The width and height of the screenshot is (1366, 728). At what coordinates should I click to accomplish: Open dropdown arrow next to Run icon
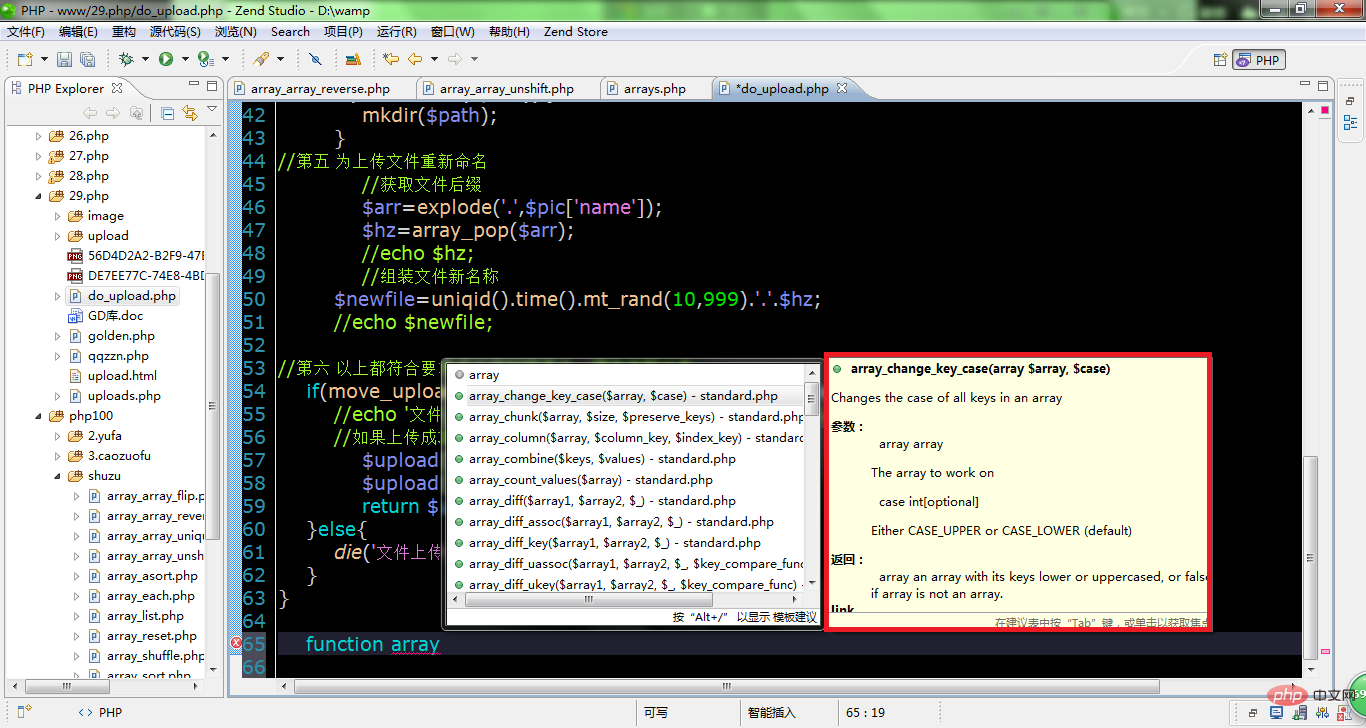point(185,60)
